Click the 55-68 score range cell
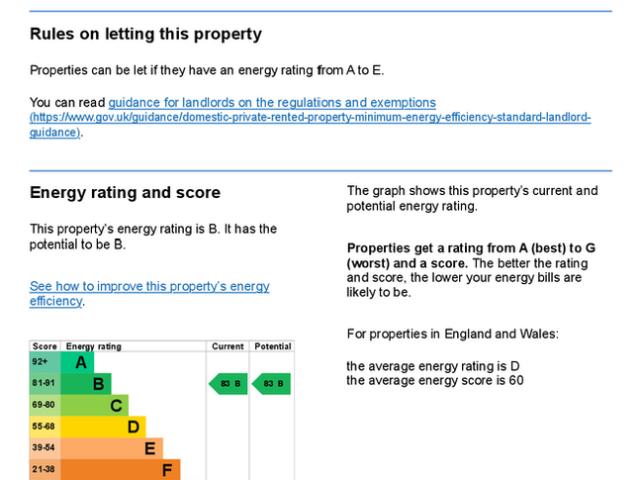 [45, 426]
